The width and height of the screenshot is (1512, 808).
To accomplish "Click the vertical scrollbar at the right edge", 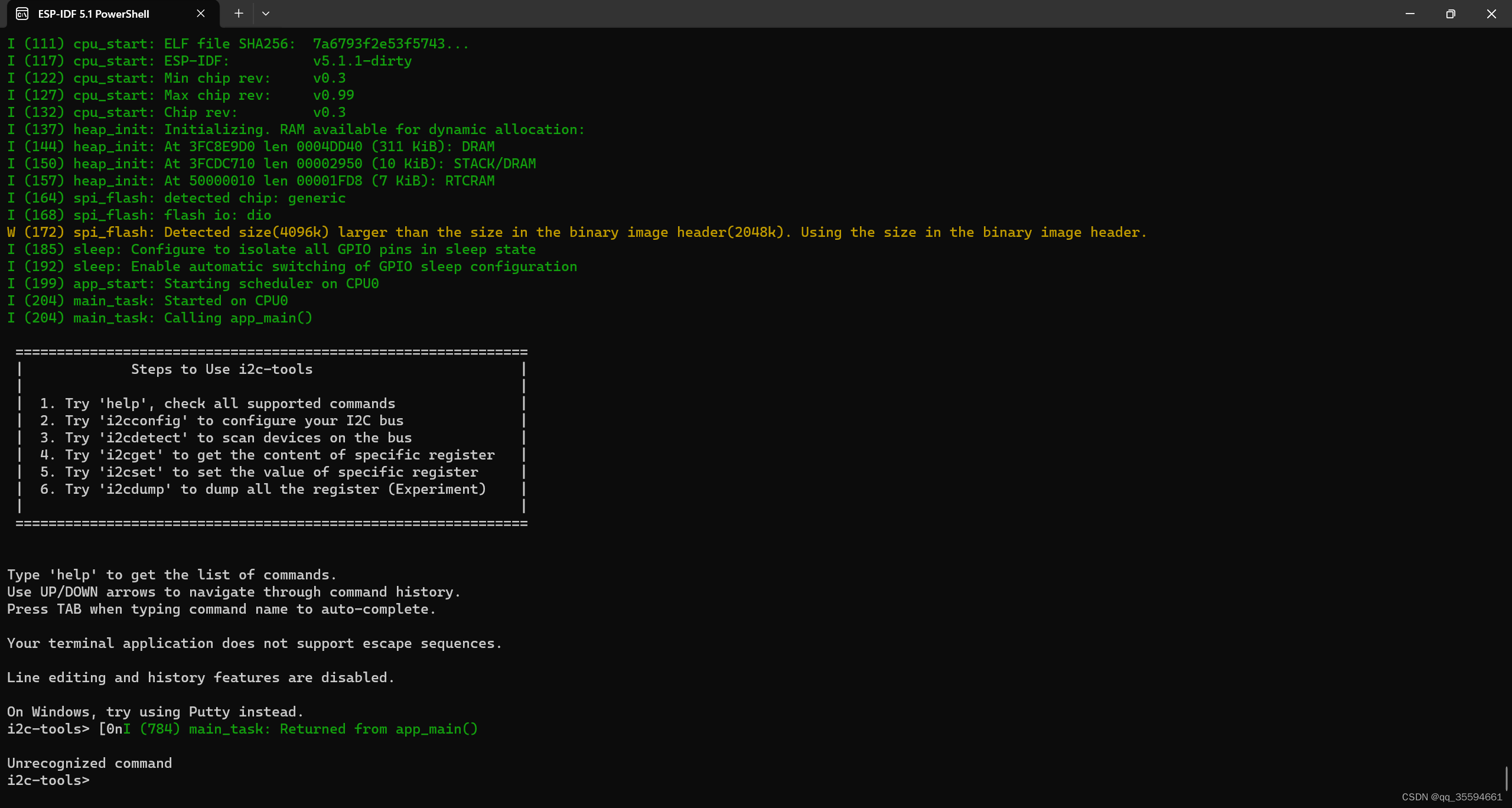I will [1507, 778].
